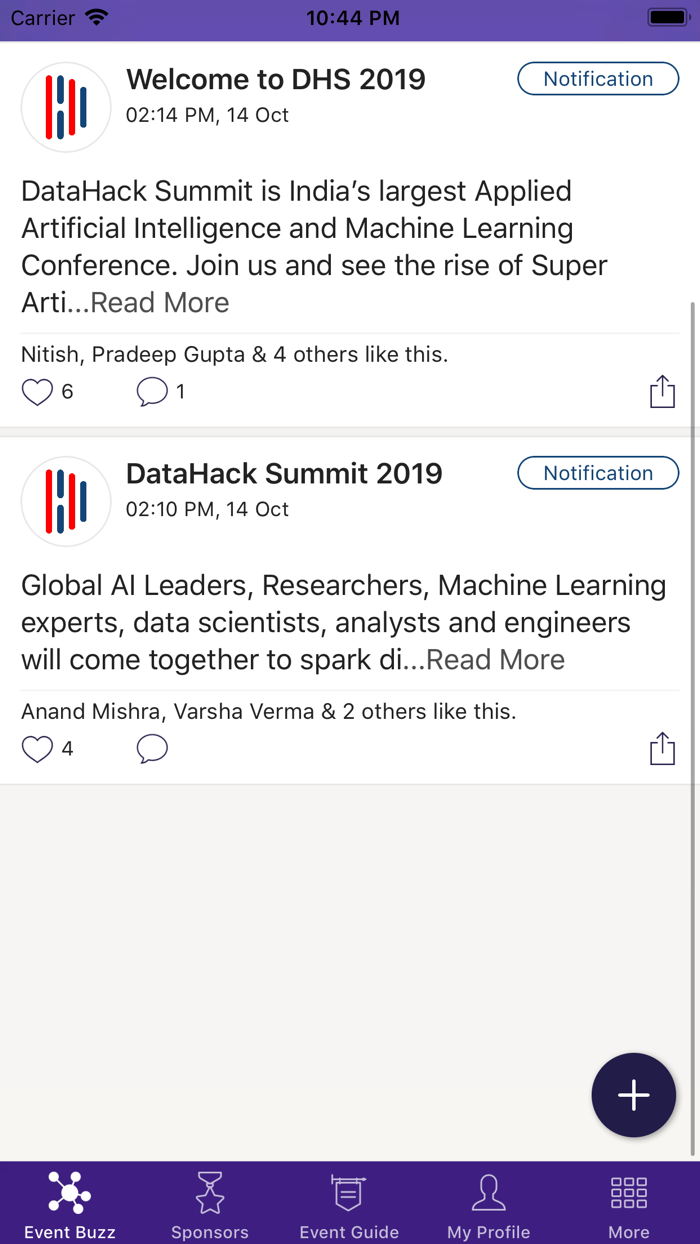This screenshot has height=1244, width=700.
Task: Share the Welcome to DHS 2019 post
Action: click(x=662, y=391)
